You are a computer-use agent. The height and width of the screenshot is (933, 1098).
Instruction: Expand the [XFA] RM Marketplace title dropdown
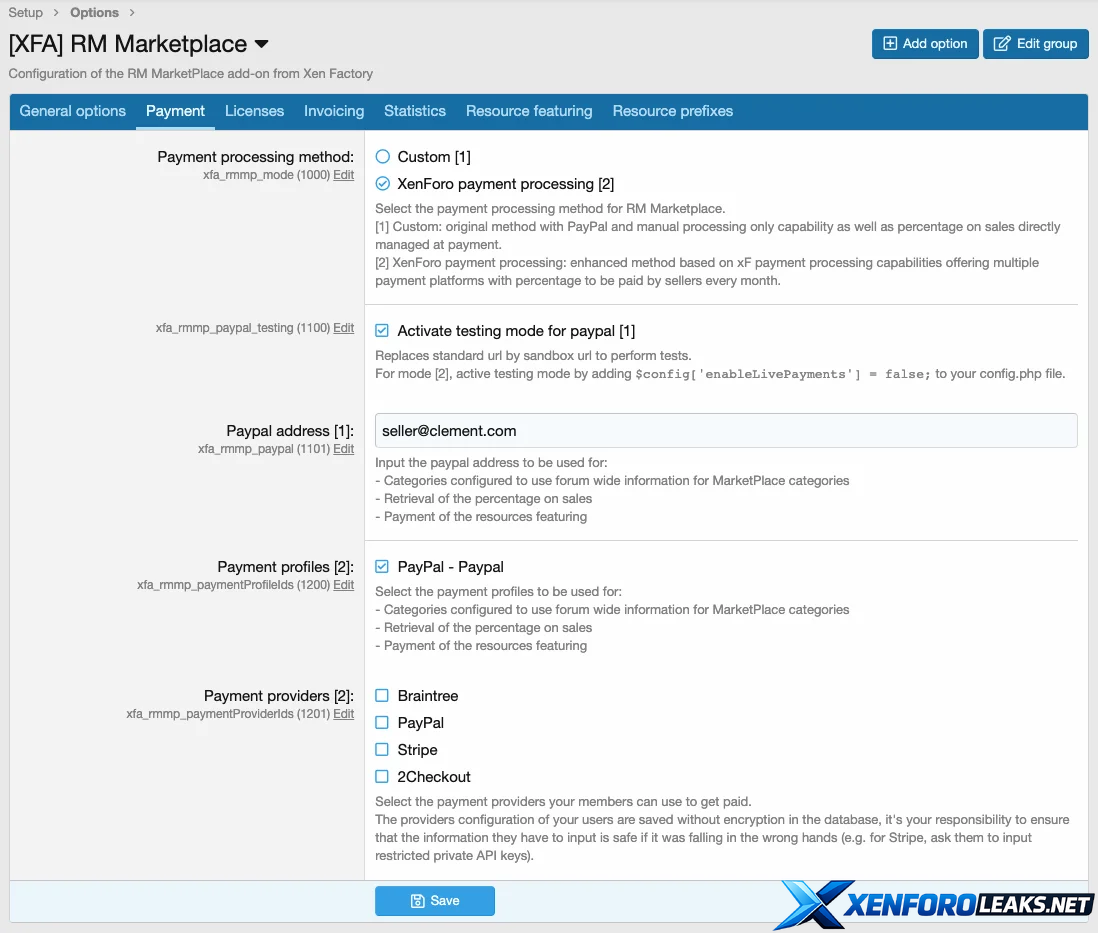coord(262,45)
